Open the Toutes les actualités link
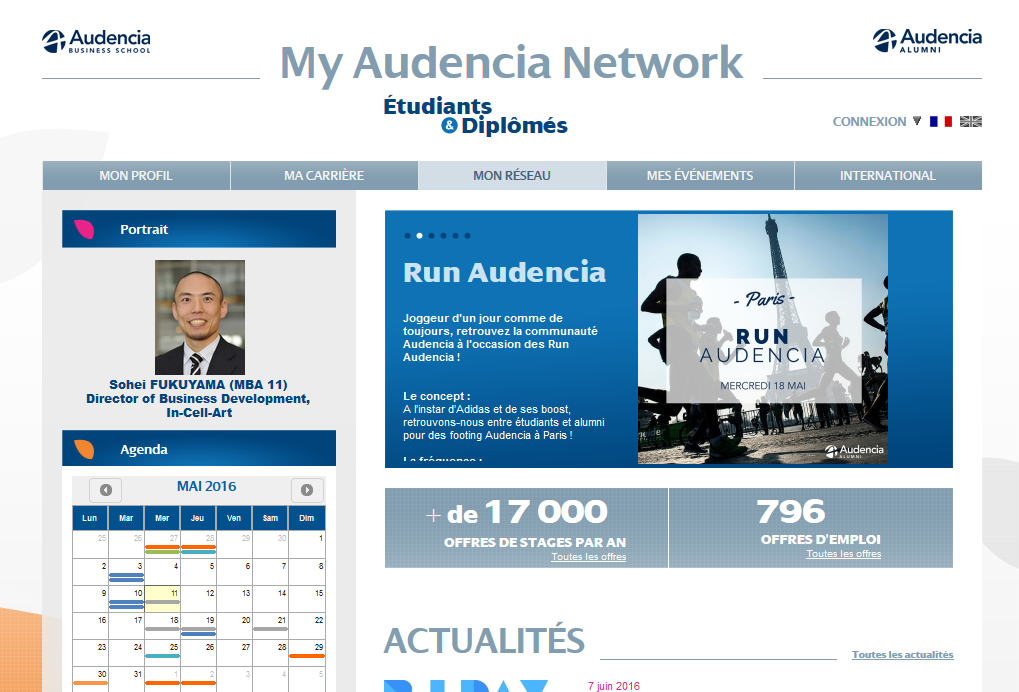Image resolution: width=1019 pixels, height=692 pixels. [903, 654]
